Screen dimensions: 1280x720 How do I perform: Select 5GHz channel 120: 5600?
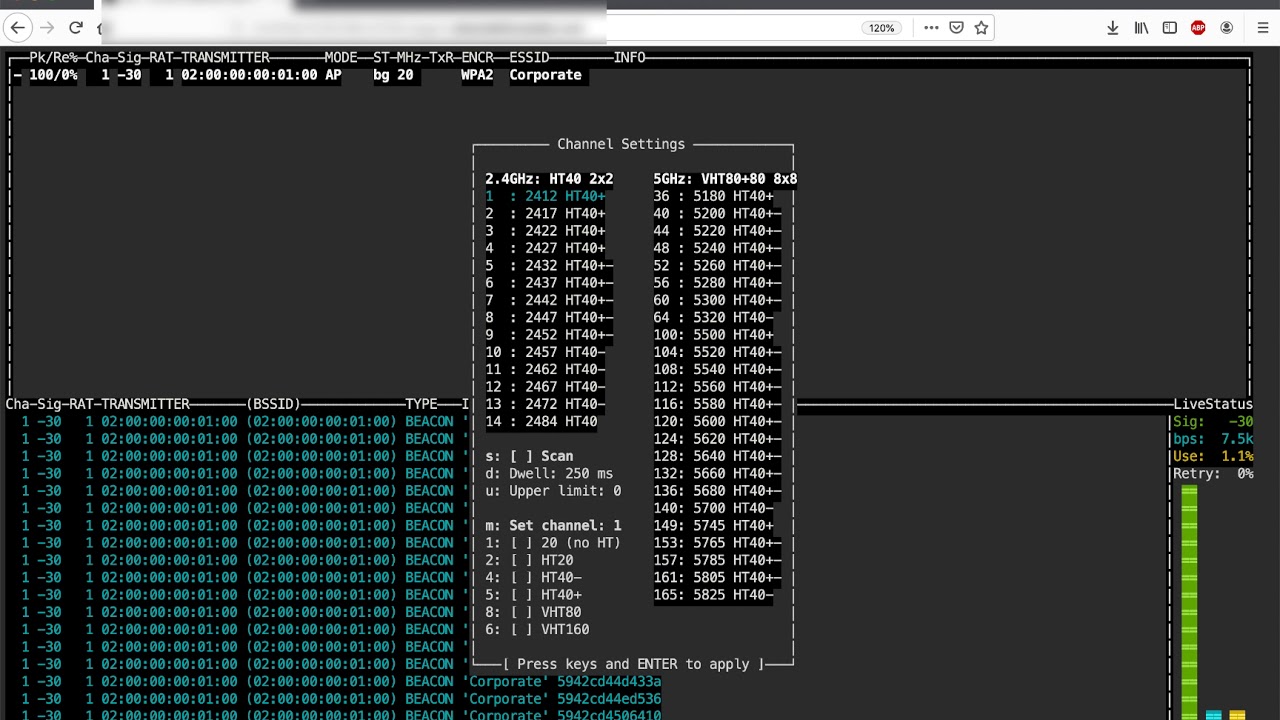click(717, 421)
